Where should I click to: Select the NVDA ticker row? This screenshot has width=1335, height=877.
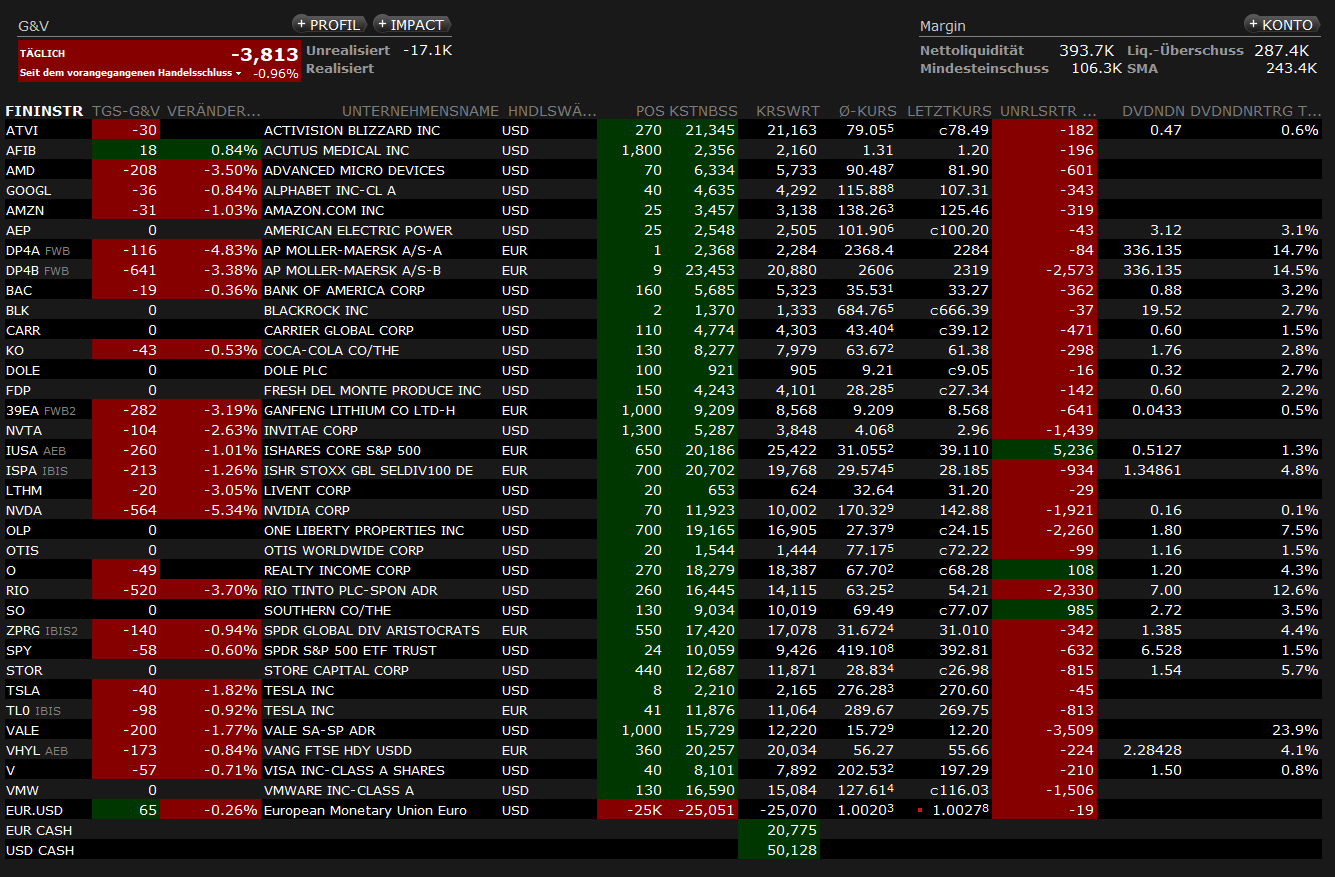tap(24, 510)
